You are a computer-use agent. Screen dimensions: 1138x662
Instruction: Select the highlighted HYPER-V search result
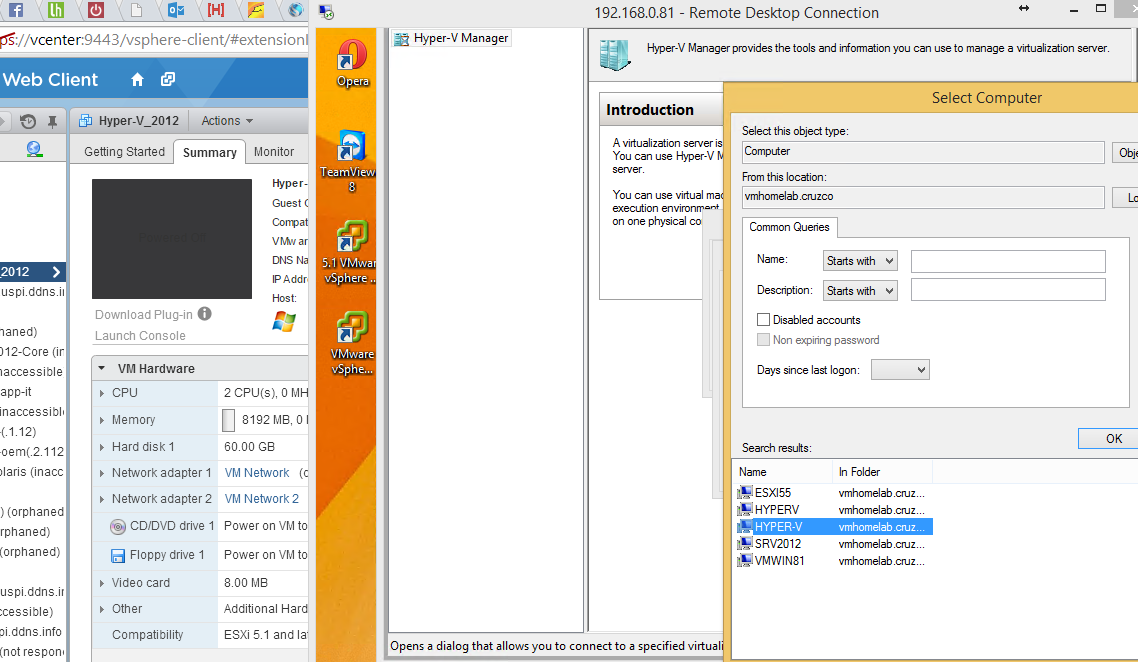point(834,526)
